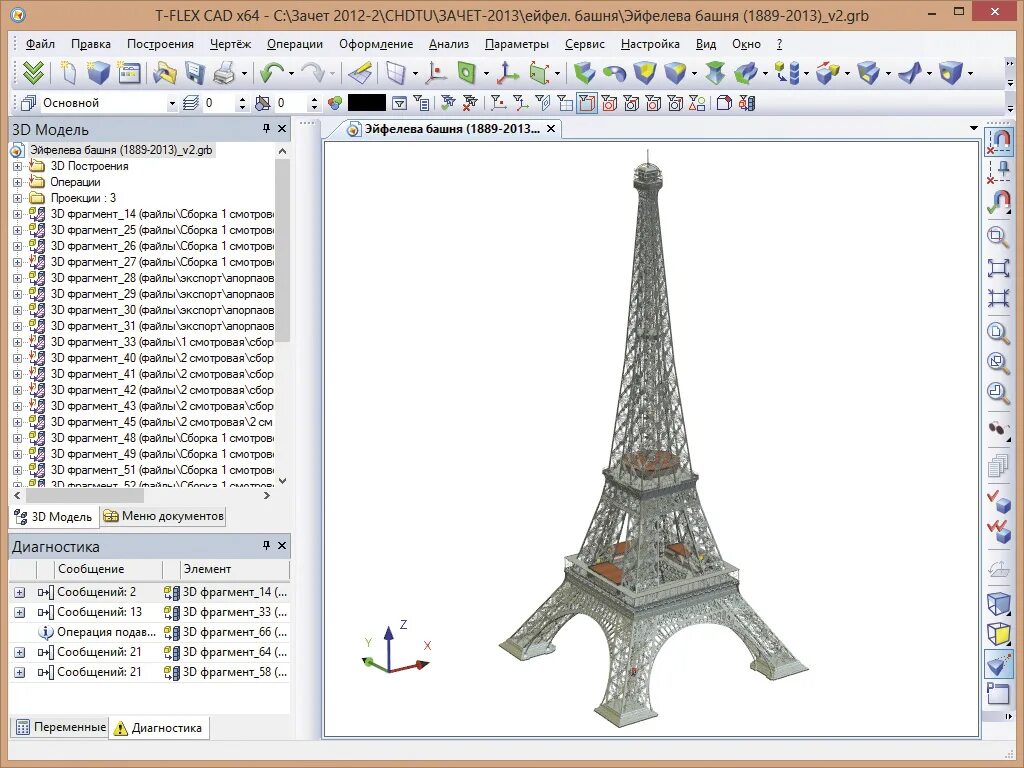Image resolution: width=1024 pixels, height=768 pixels.
Task: Switch to the Меню документов tab
Action: point(163,516)
